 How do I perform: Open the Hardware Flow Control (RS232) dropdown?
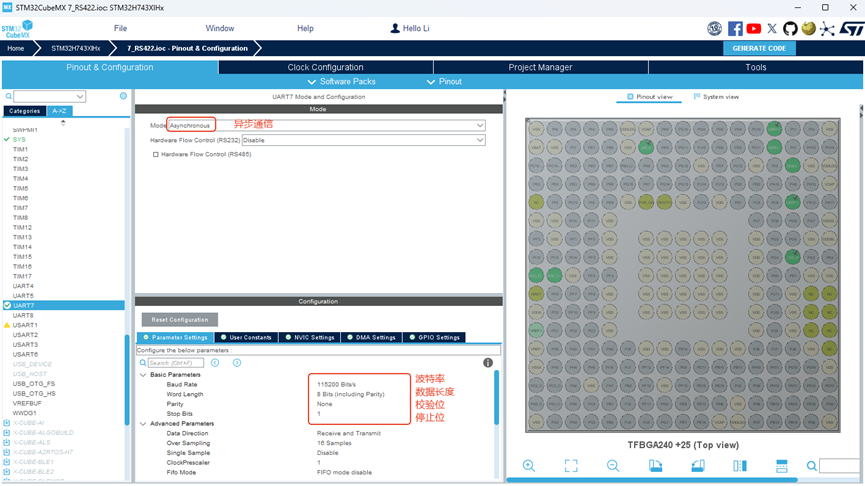364,140
